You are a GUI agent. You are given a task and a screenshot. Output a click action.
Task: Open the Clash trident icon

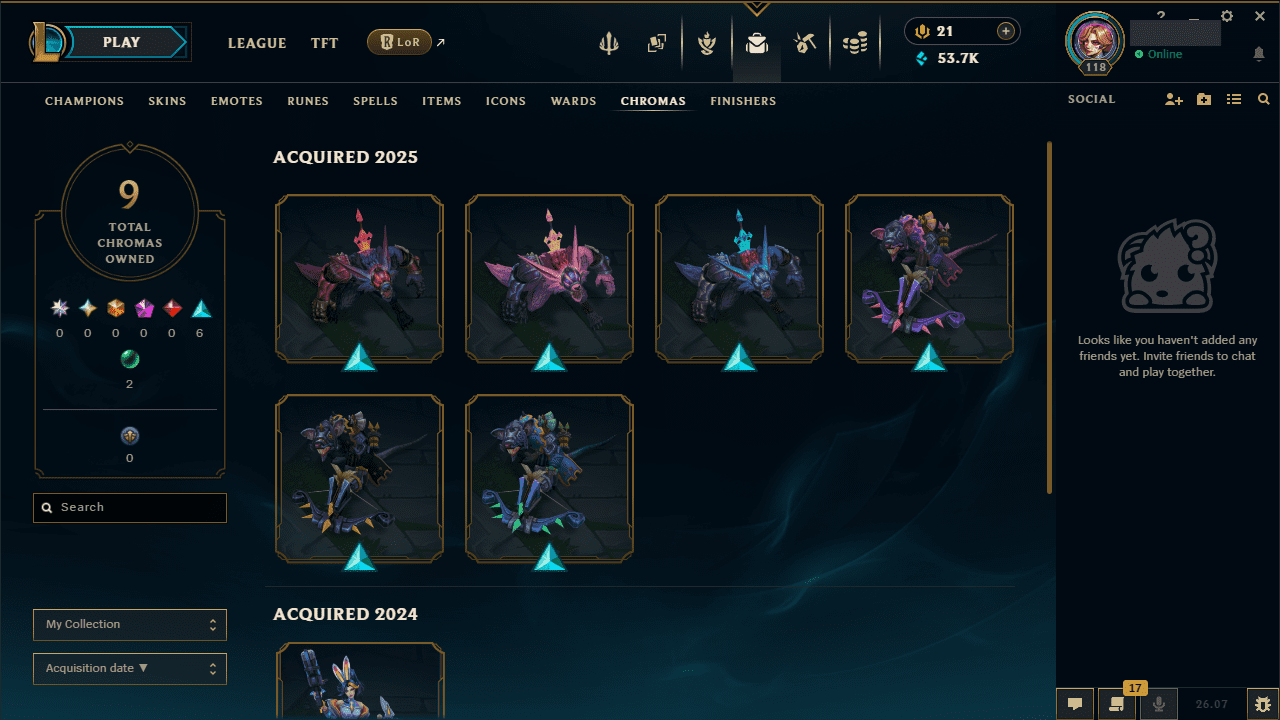click(x=609, y=43)
